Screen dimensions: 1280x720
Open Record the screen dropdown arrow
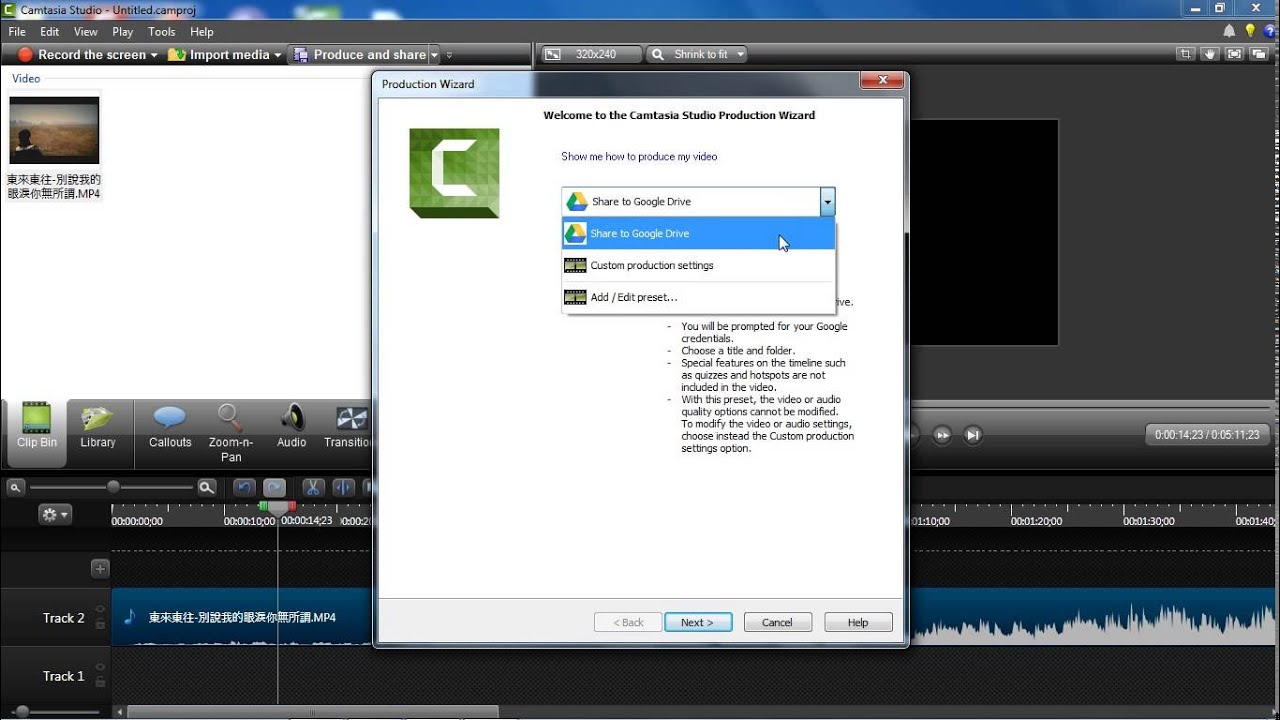[154, 56]
